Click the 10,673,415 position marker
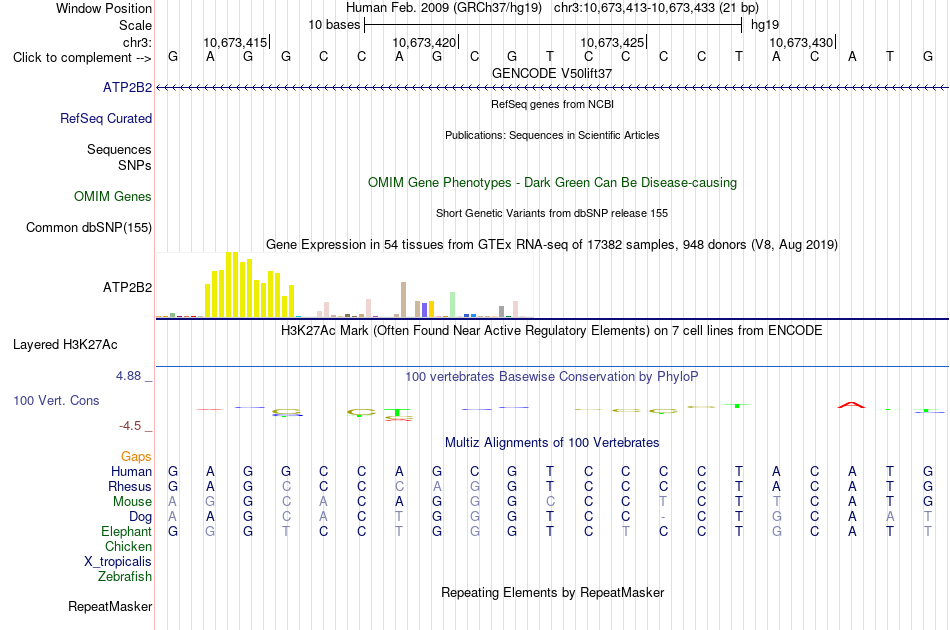 [x=237, y=42]
